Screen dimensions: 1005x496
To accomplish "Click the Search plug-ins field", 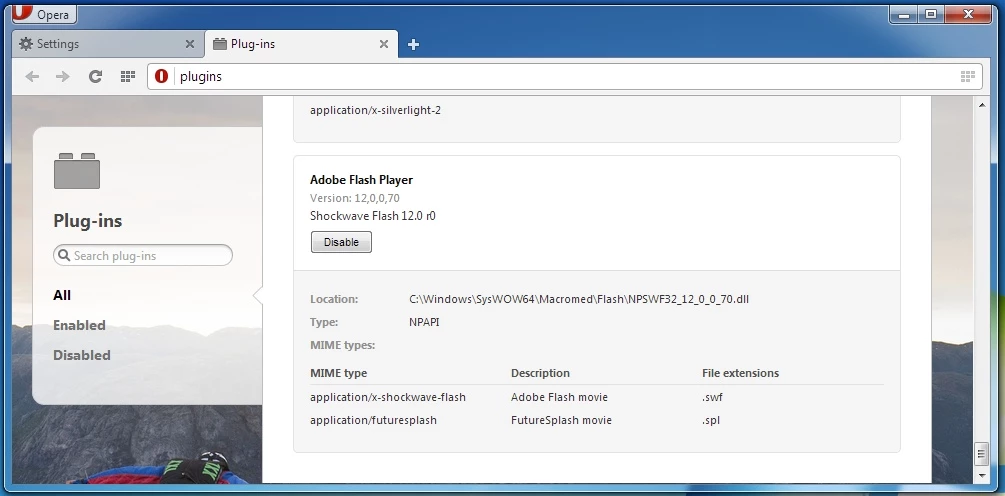I will click(143, 256).
